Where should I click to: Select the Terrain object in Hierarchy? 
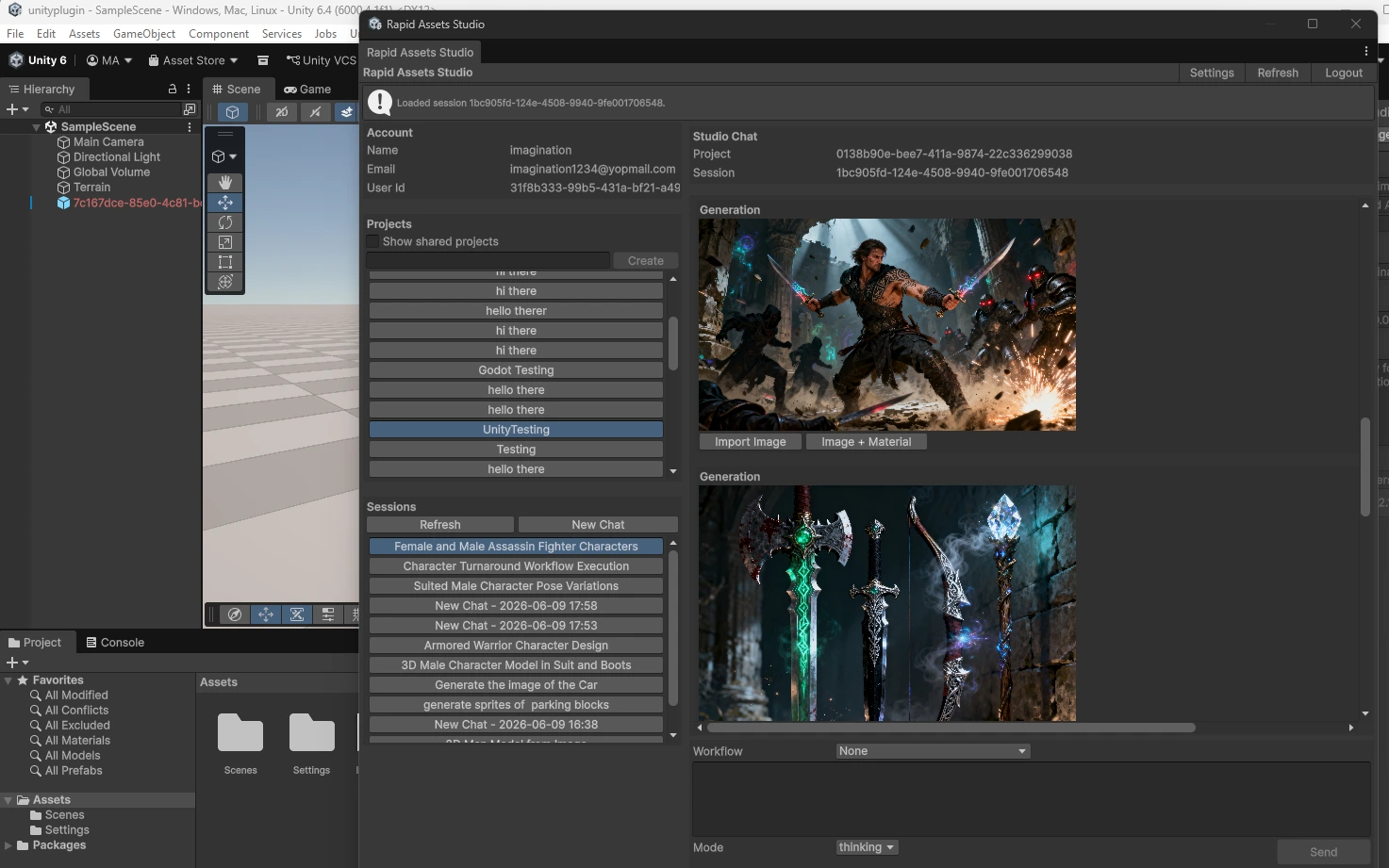click(91, 188)
